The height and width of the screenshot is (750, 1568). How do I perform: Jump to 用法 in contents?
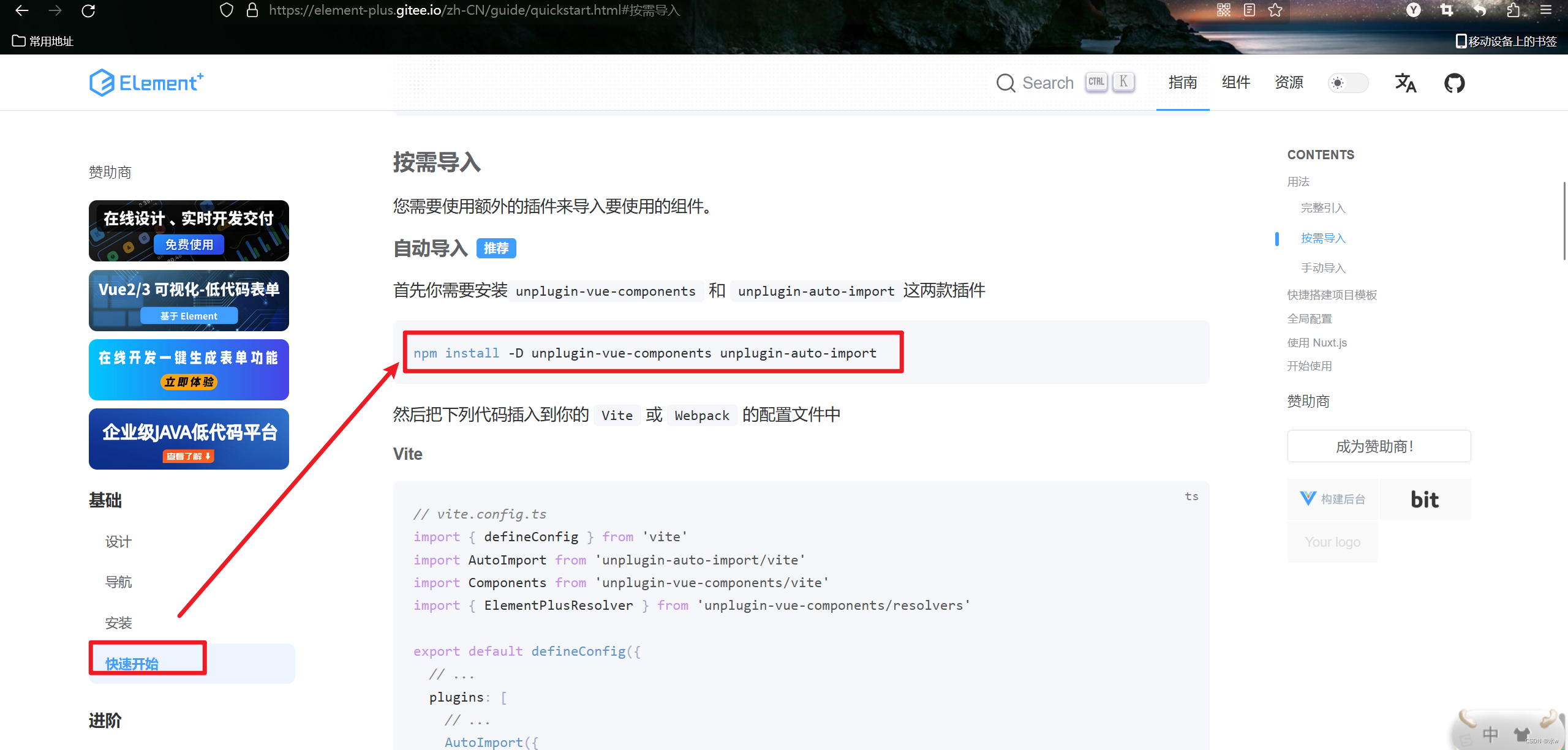tap(1298, 182)
